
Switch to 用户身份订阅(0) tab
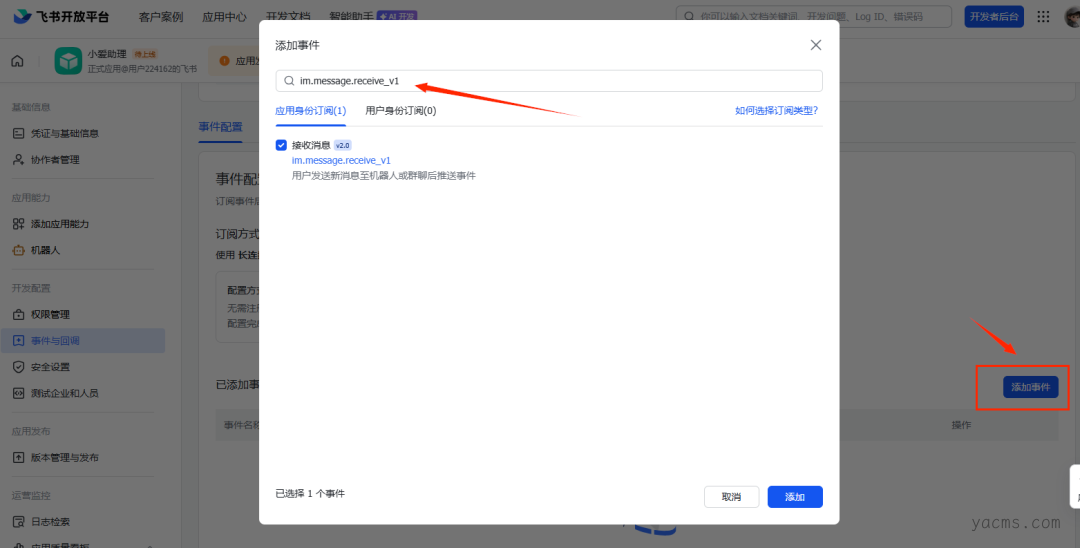[400, 111]
